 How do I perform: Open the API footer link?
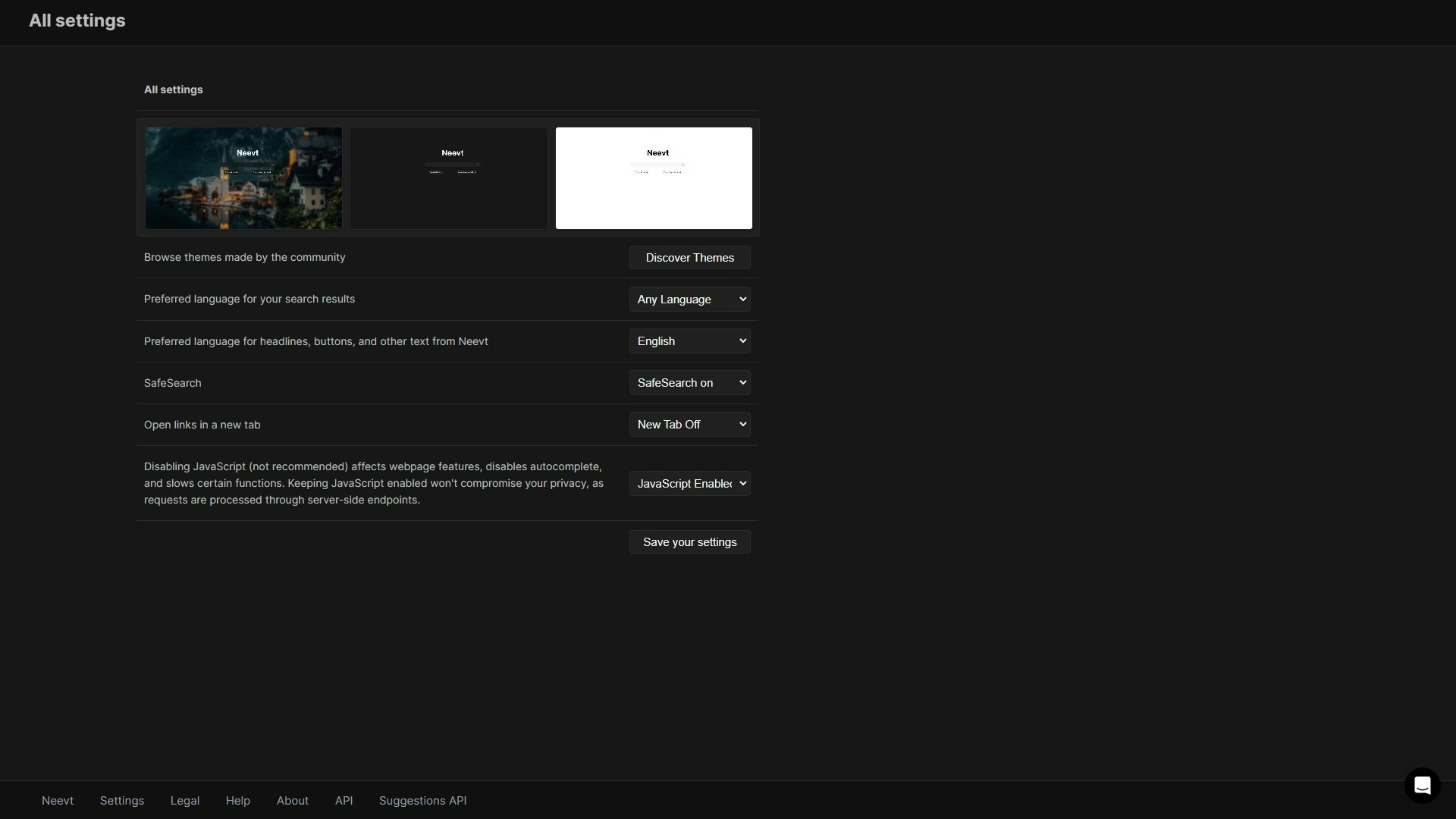tap(344, 801)
